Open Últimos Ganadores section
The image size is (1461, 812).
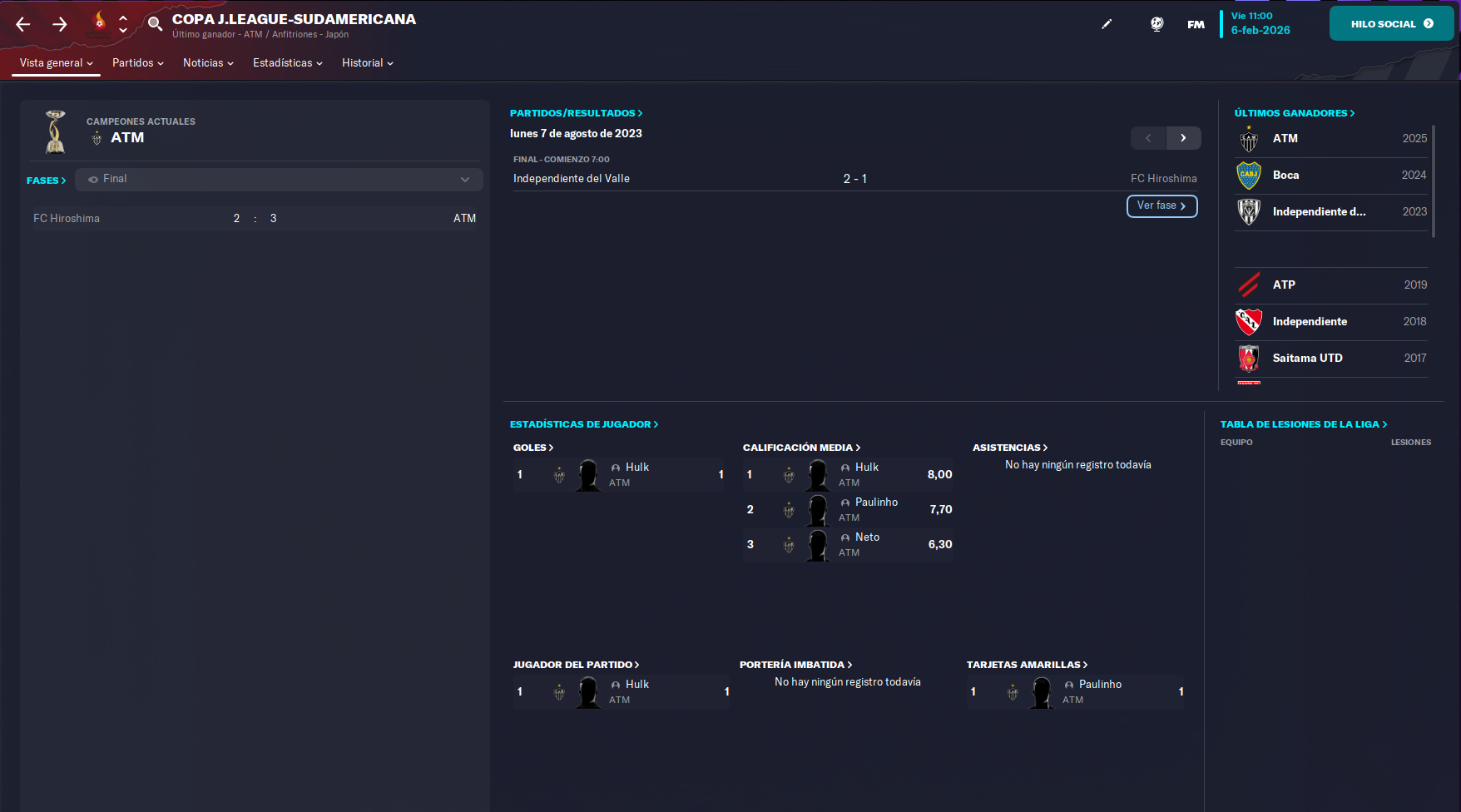pos(1294,113)
